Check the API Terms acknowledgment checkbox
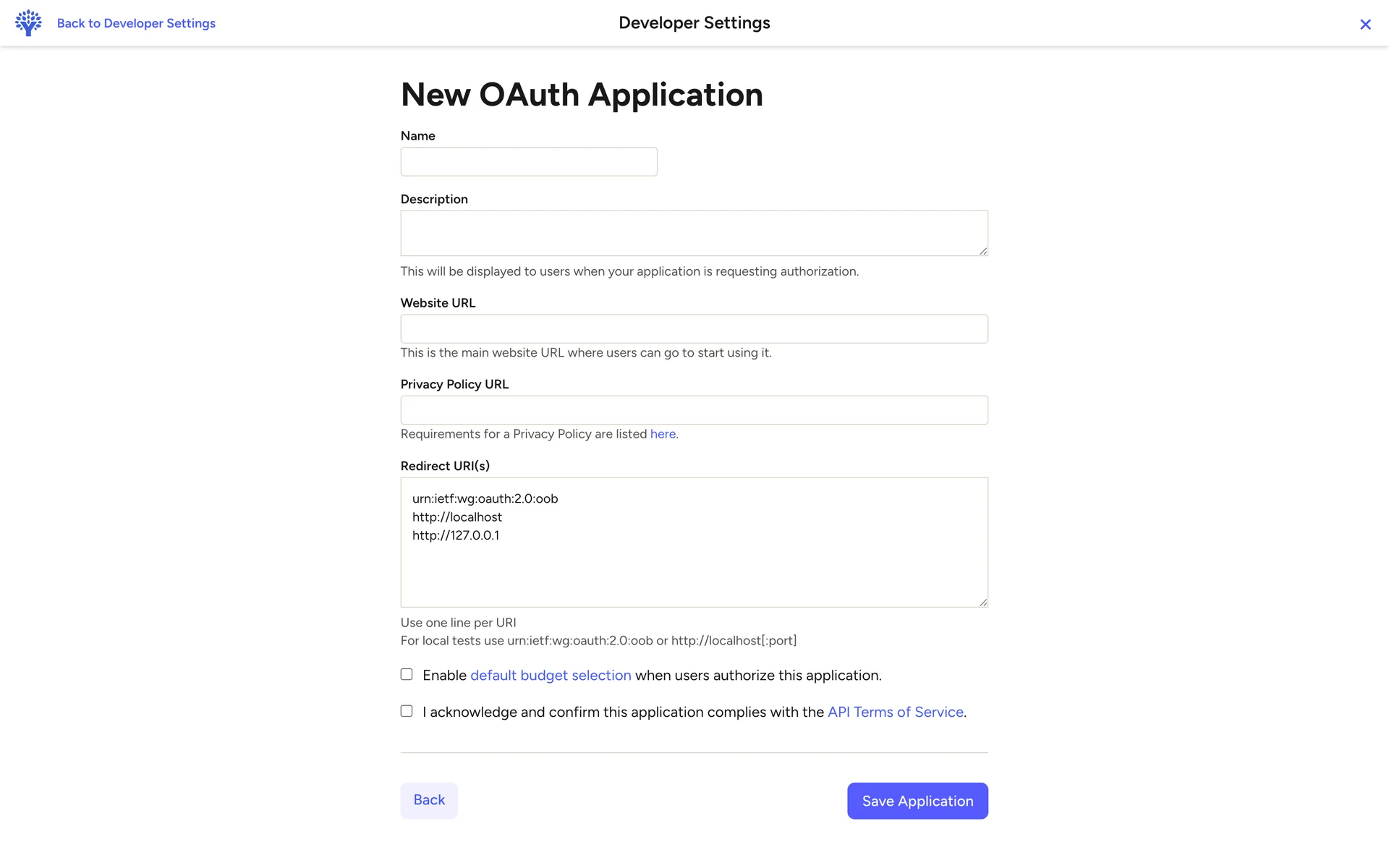The image size is (1389, 868). tap(407, 711)
